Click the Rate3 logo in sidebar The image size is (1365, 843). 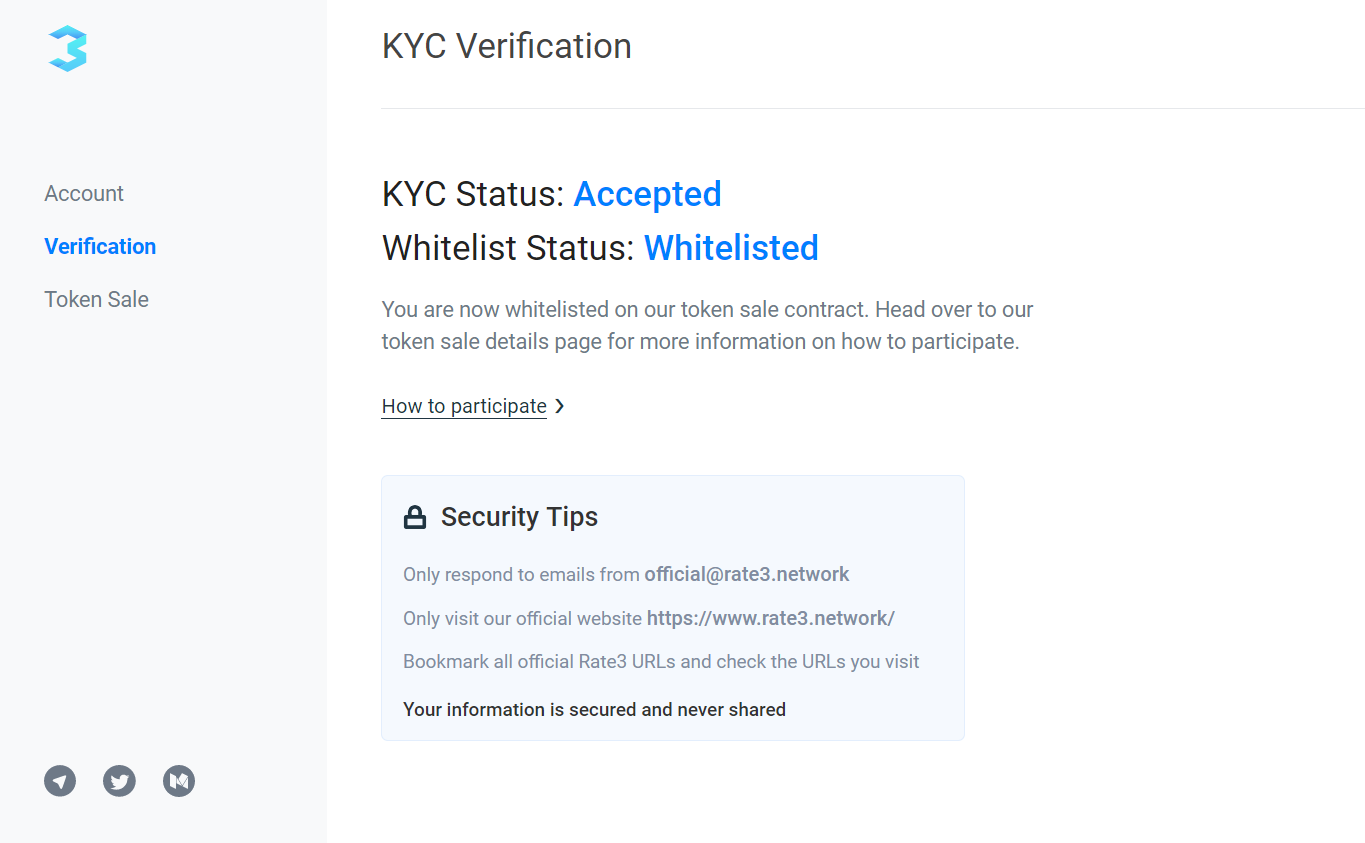(68, 48)
